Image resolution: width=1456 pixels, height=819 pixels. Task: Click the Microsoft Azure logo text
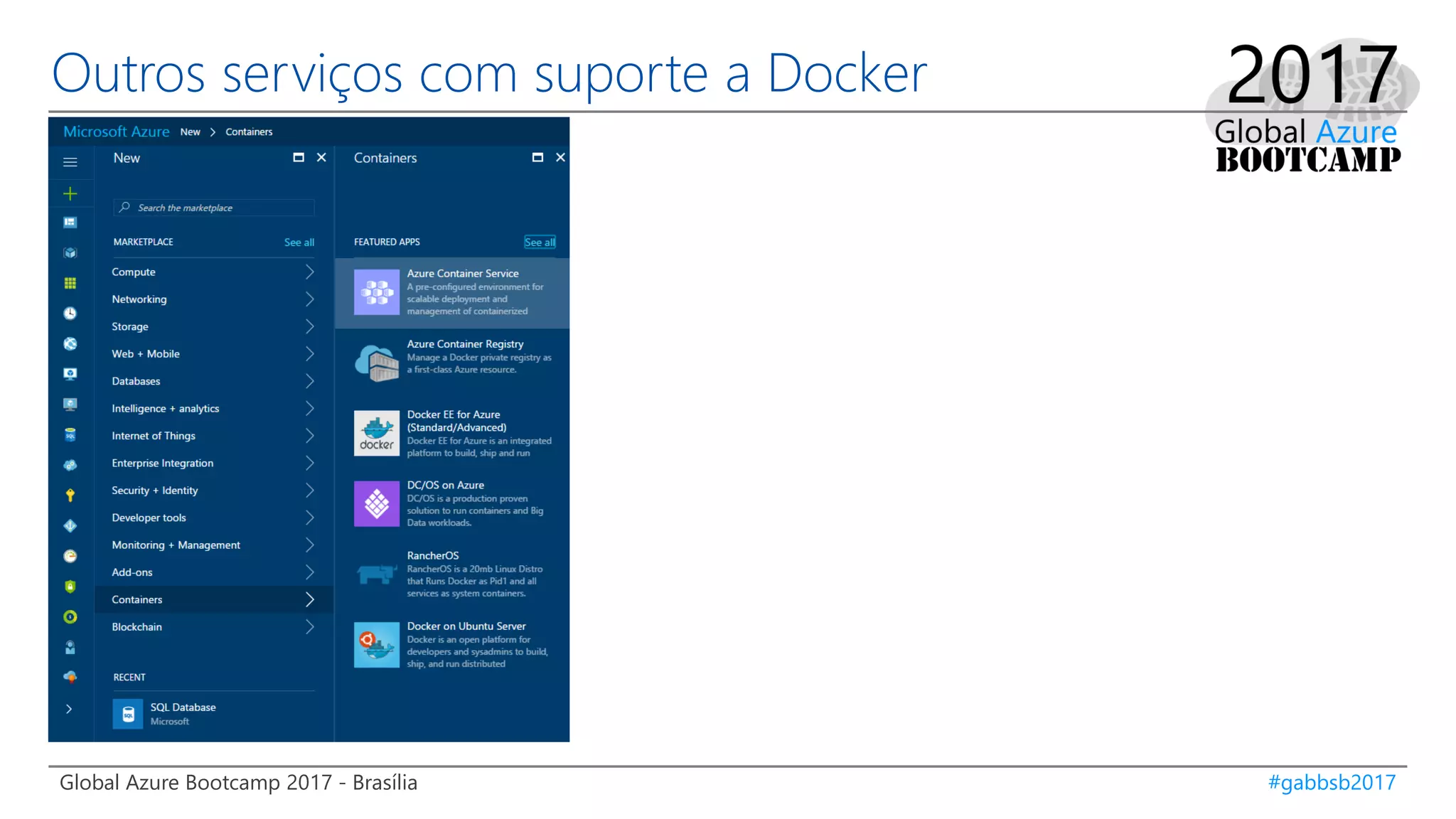point(117,132)
